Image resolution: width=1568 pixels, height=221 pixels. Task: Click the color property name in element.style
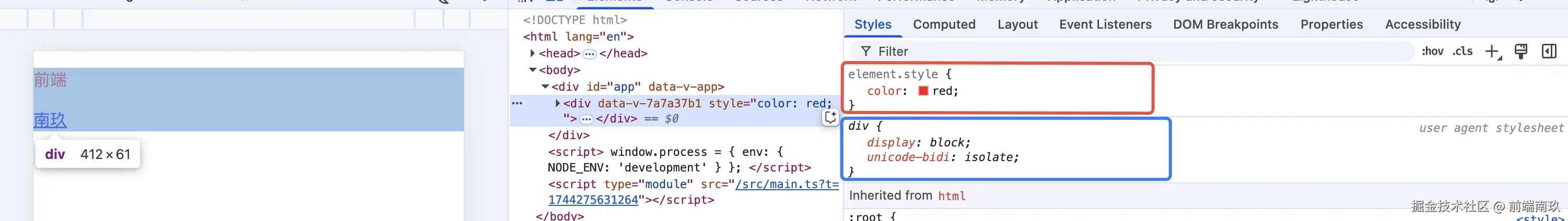click(x=885, y=91)
